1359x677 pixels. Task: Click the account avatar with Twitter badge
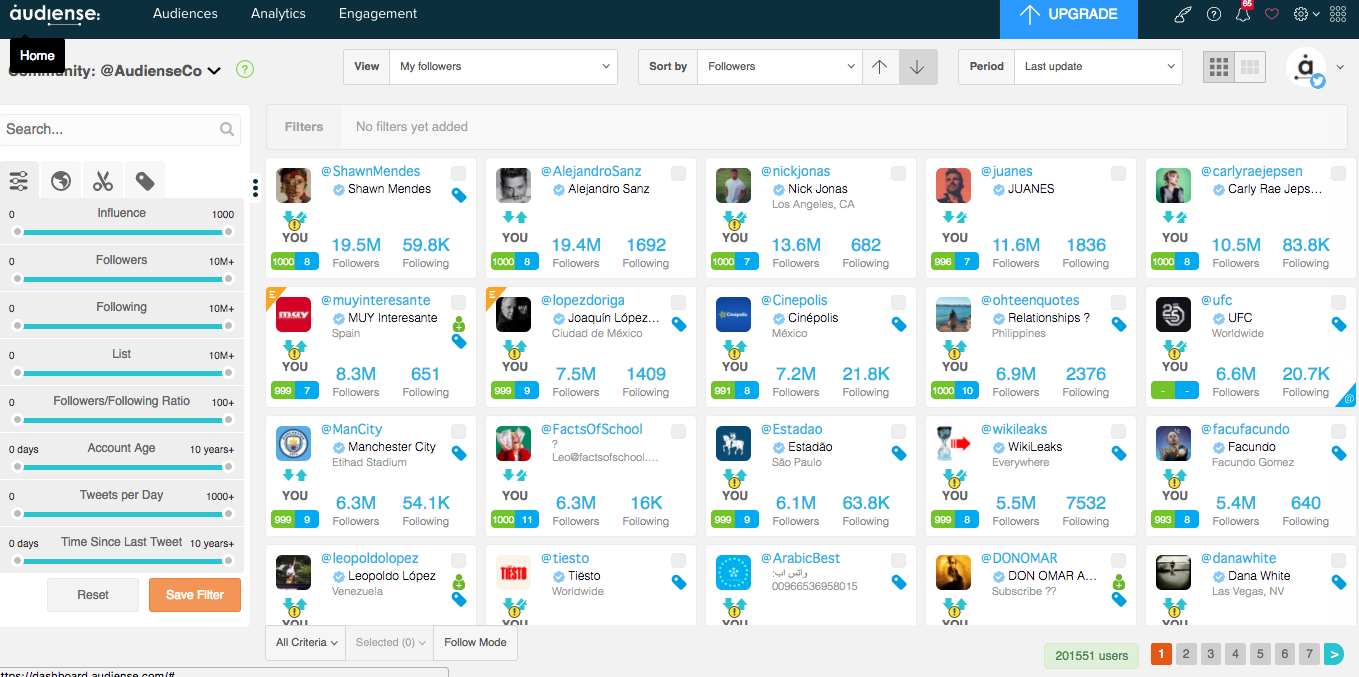pyautogui.click(x=1306, y=68)
